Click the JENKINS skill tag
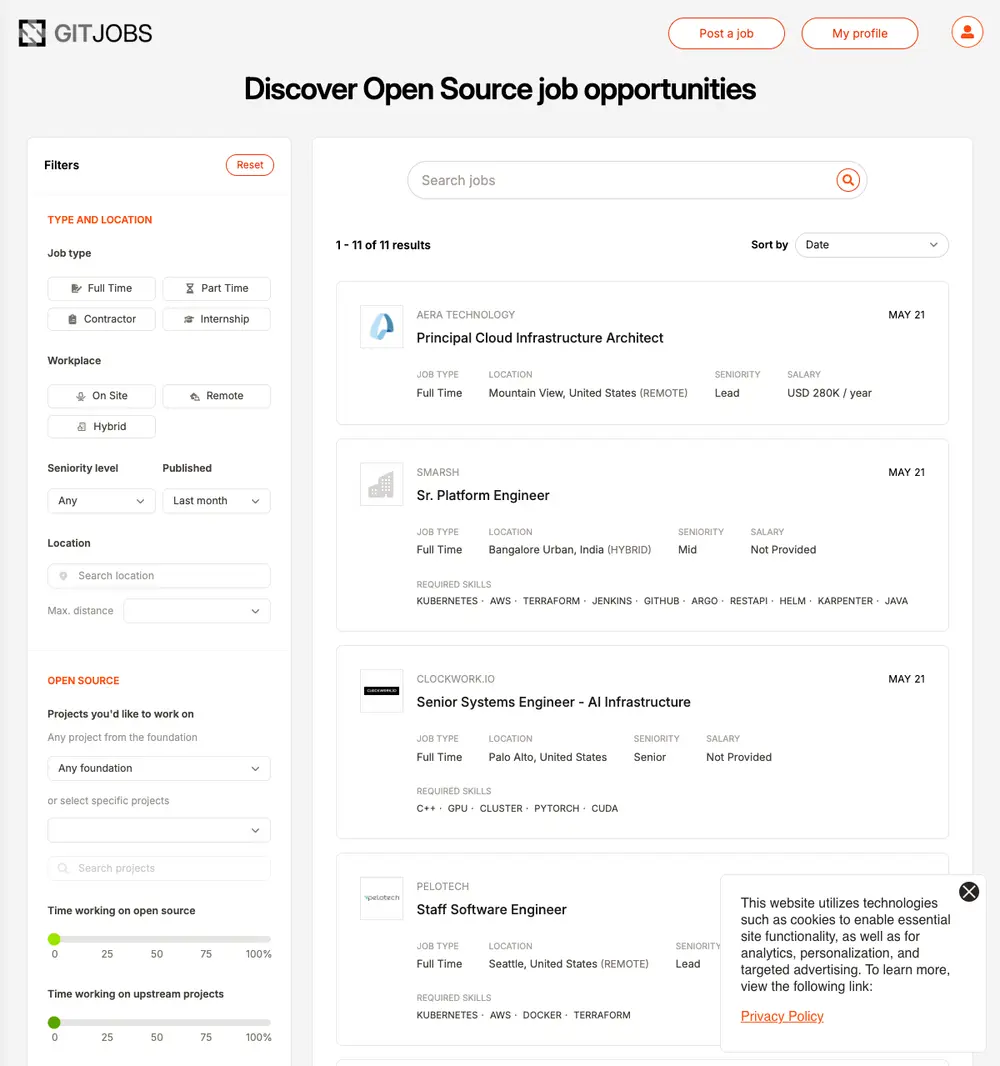Screen dimensions: 1000x1066 pos(612,601)
